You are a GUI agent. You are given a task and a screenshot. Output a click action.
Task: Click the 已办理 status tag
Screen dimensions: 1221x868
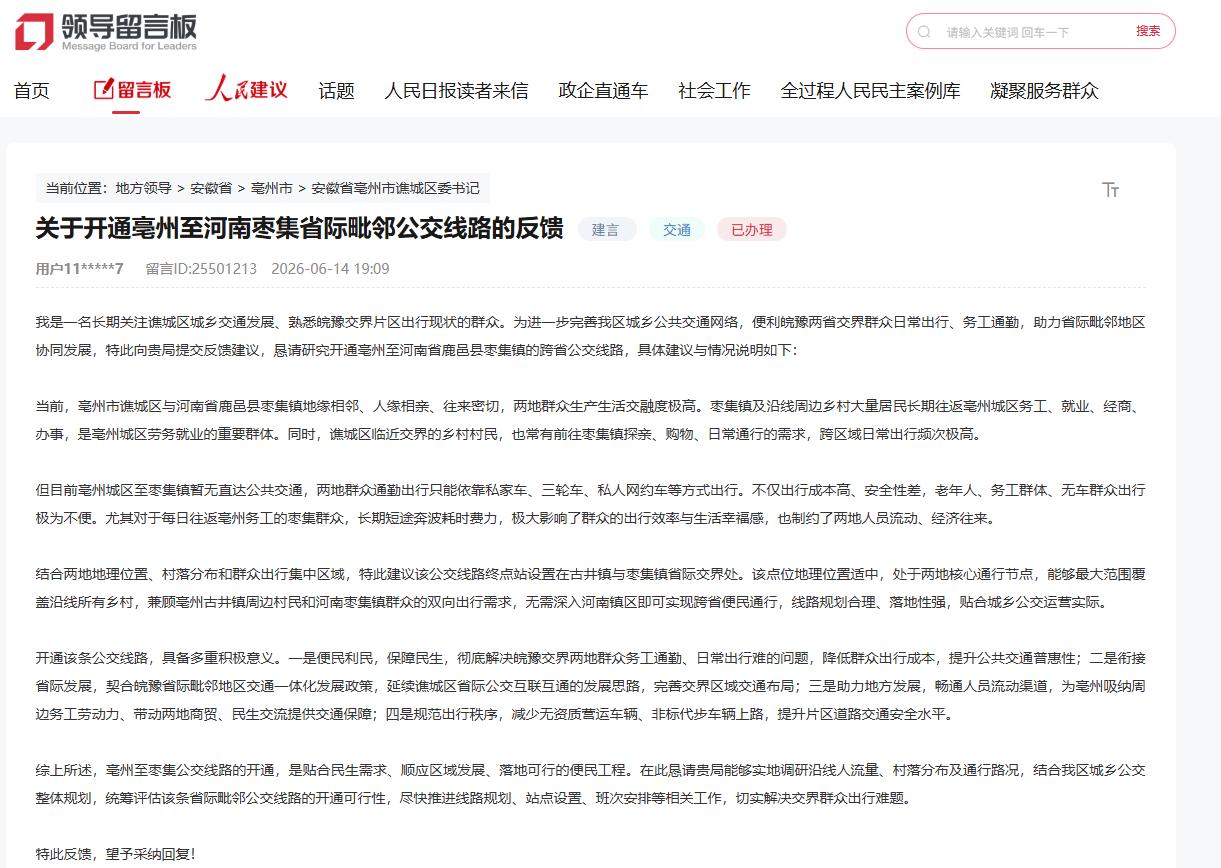pyautogui.click(x=752, y=230)
